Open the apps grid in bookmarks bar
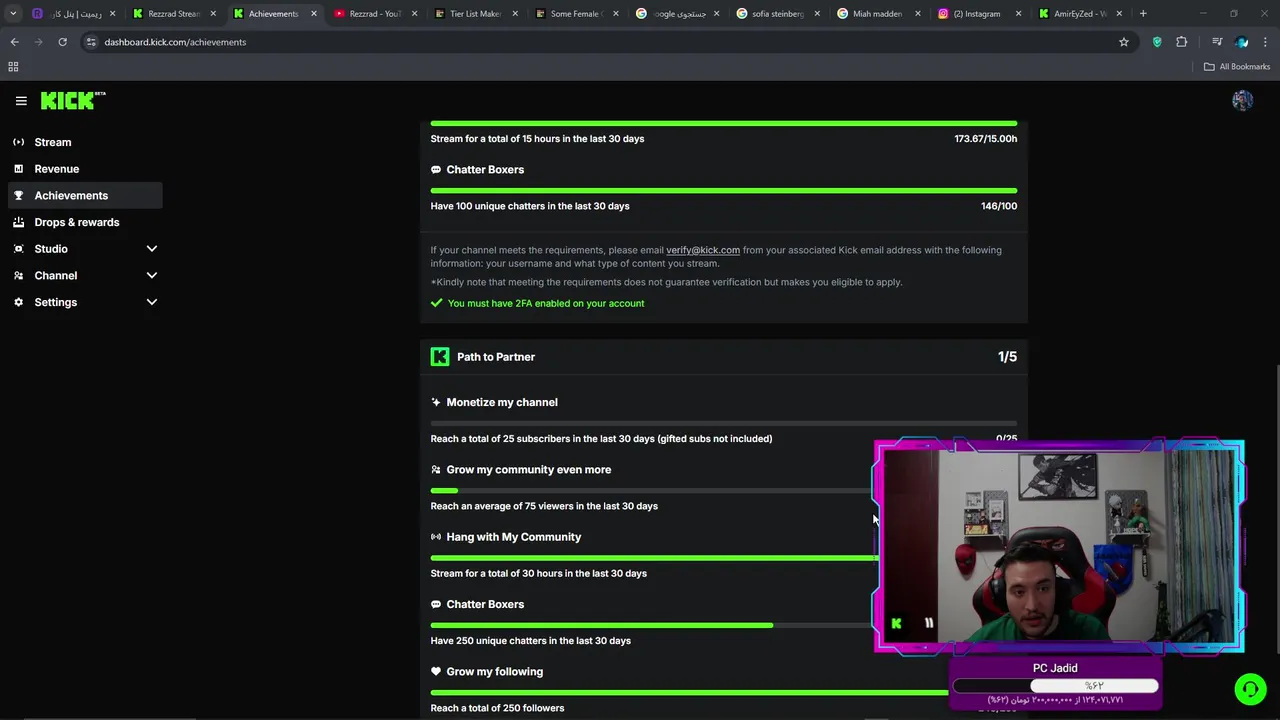The width and height of the screenshot is (1280, 720). (x=13, y=67)
